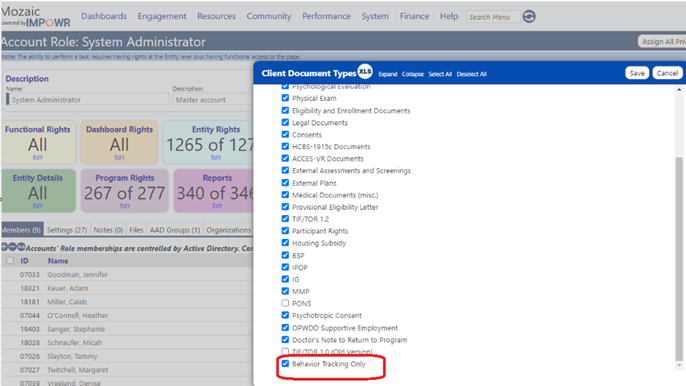Click the role Name field System Administrator
Screen dimensions: 686x386
88,99
